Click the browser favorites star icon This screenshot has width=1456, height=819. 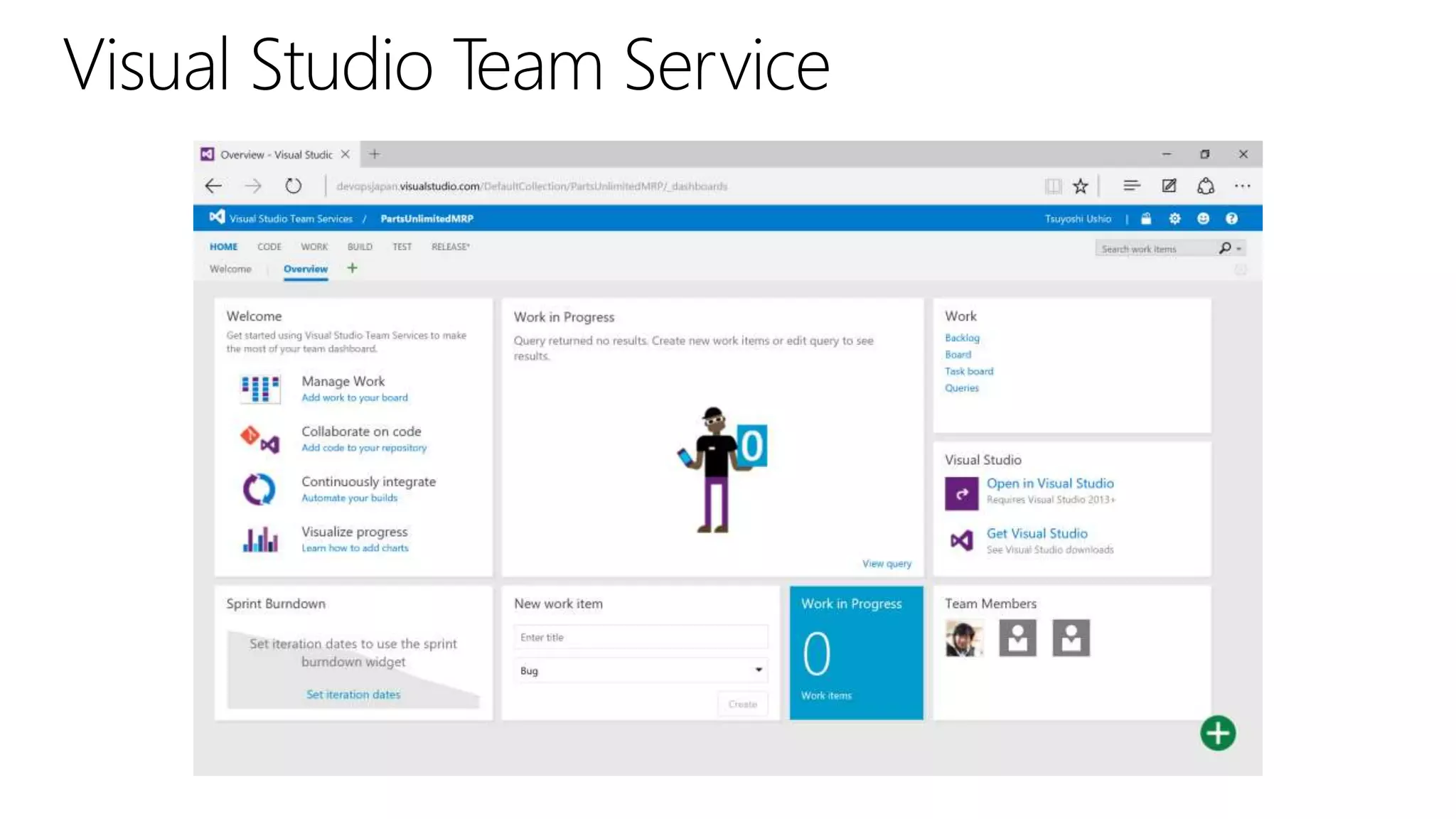point(1081,186)
